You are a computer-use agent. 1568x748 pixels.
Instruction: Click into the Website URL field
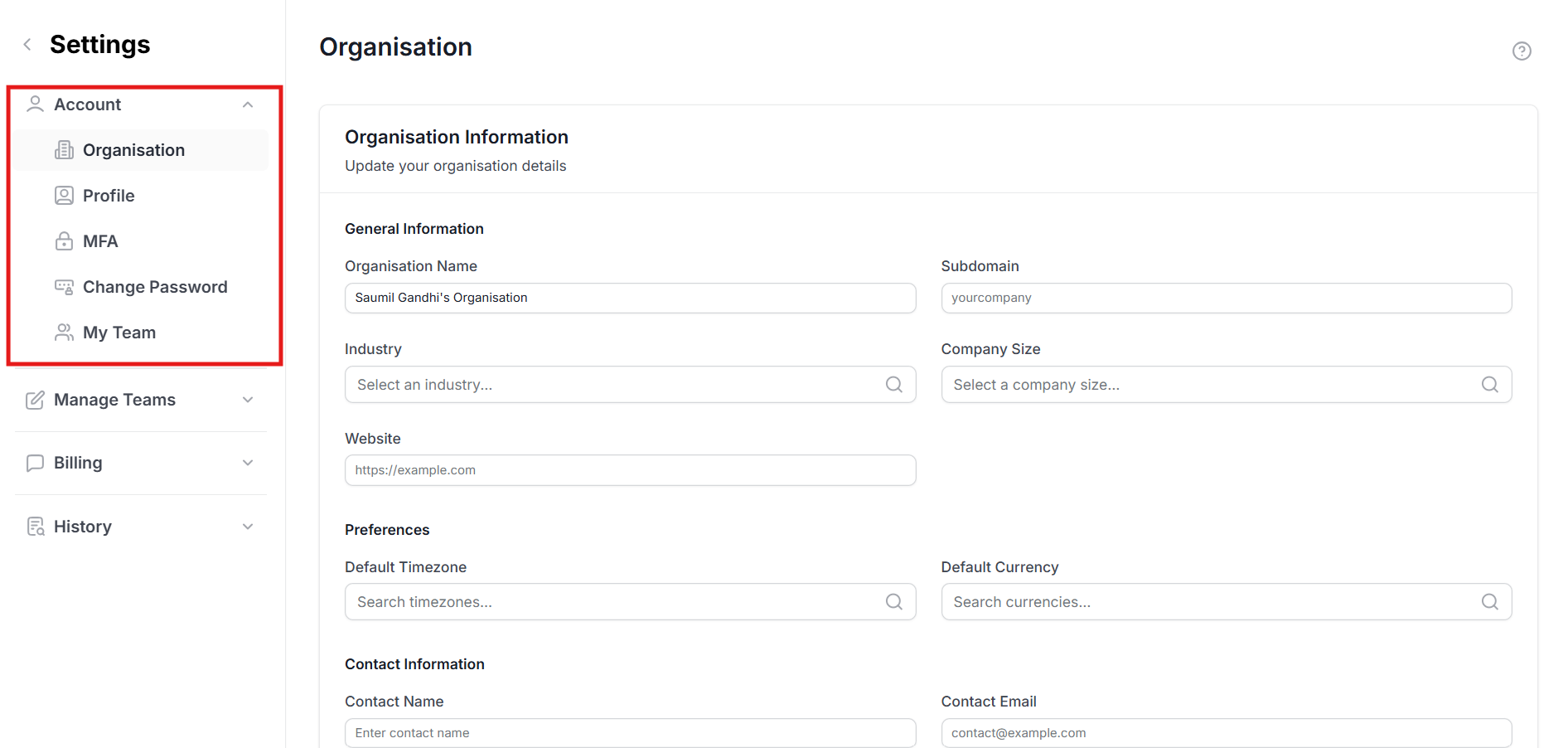[630, 470]
